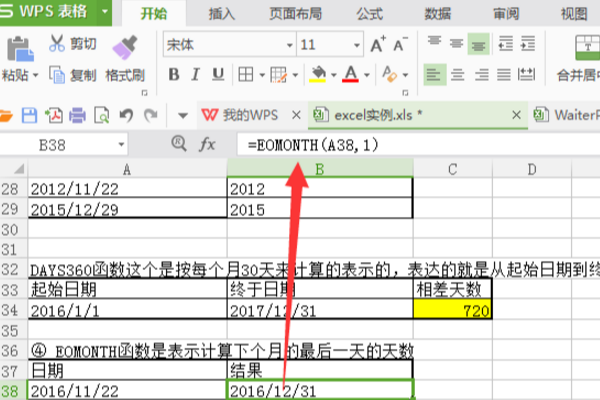This screenshot has width=600, height=400.
Task: Select the Format Painter brush
Action: tap(124, 47)
